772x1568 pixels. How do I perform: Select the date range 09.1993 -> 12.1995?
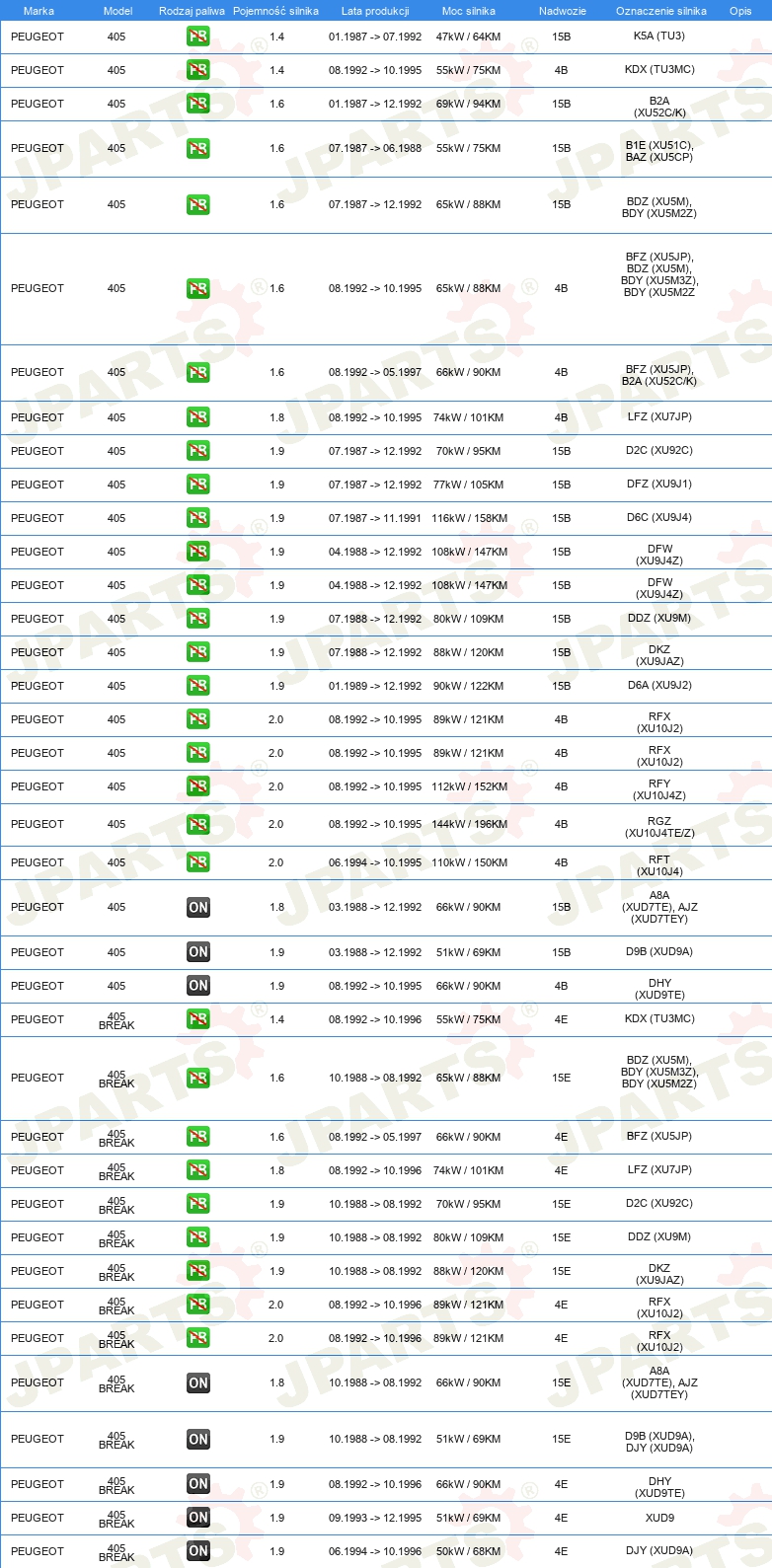tap(375, 1518)
